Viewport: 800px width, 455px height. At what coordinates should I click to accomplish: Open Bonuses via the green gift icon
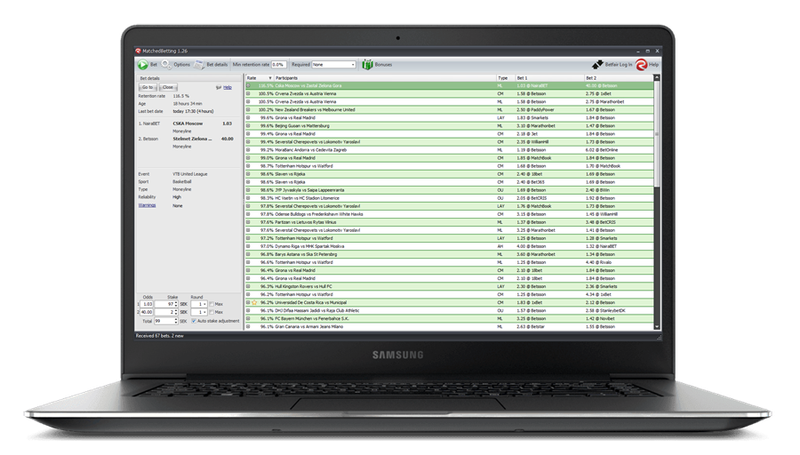[x=367, y=64]
